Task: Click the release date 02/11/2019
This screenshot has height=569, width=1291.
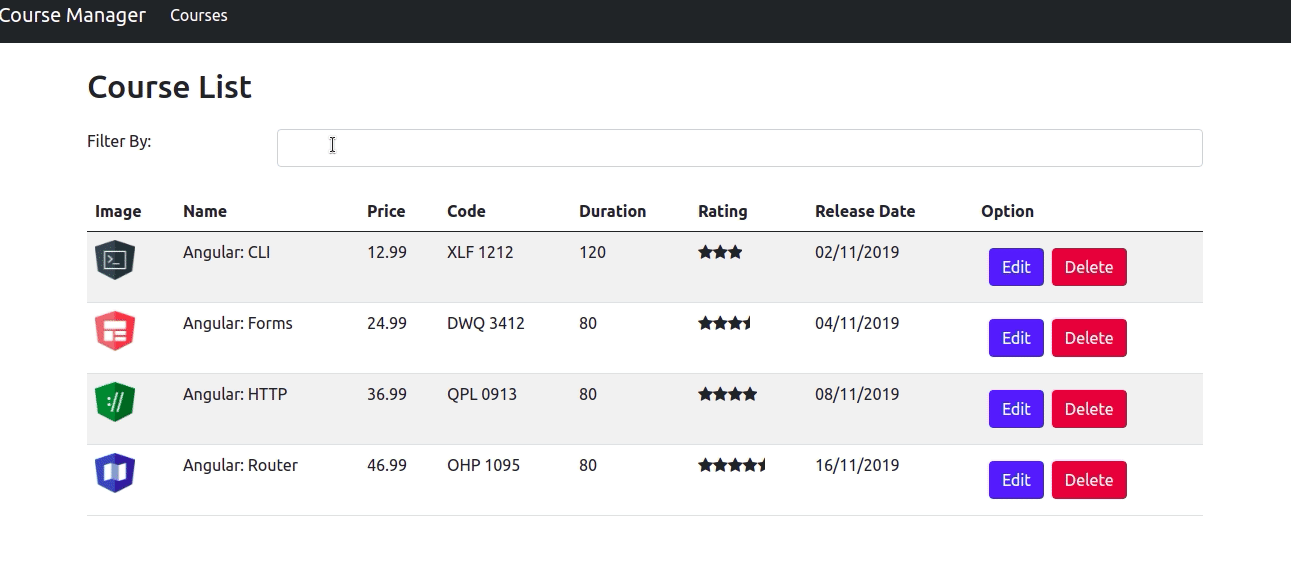Action: pyautogui.click(x=857, y=252)
